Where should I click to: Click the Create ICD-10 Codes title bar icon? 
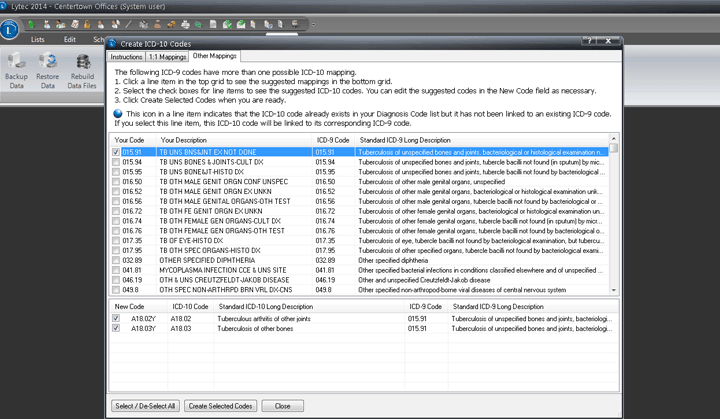[x=112, y=44]
